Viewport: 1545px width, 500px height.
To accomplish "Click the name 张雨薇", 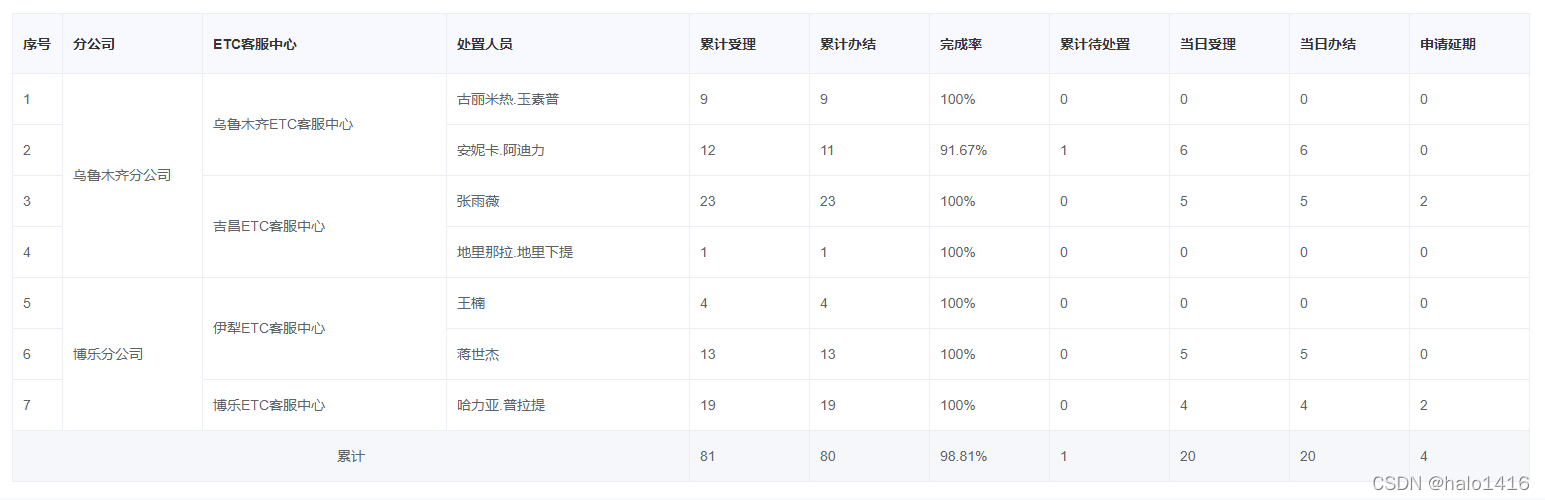I will [478, 201].
